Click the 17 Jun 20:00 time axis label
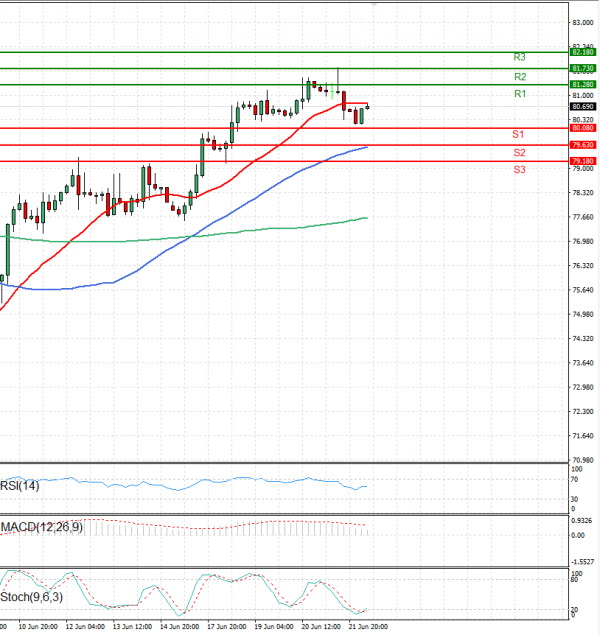Screen dimensions: 600x635 click(226, 626)
